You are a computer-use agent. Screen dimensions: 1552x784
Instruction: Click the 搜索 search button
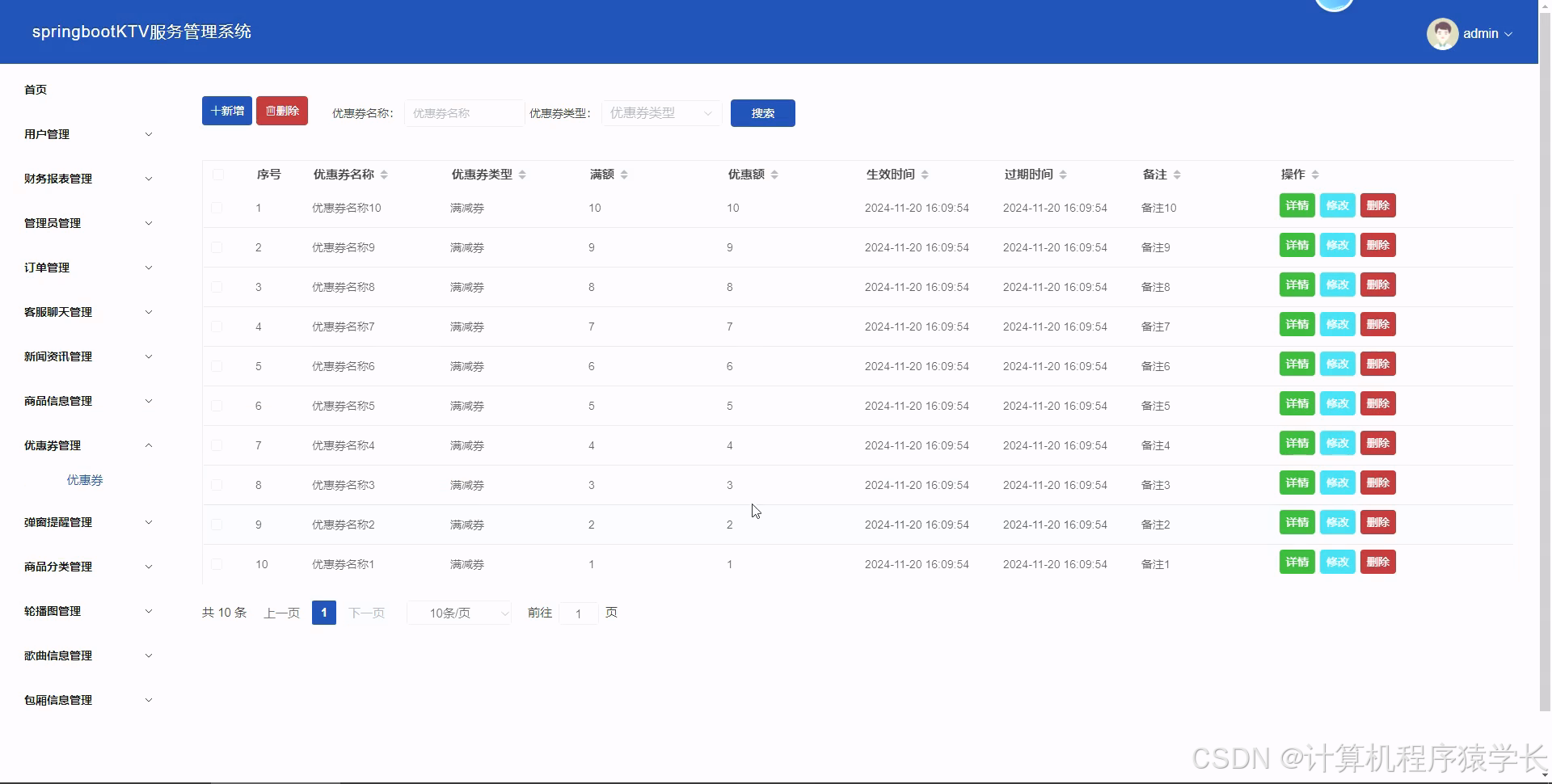(x=761, y=113)
